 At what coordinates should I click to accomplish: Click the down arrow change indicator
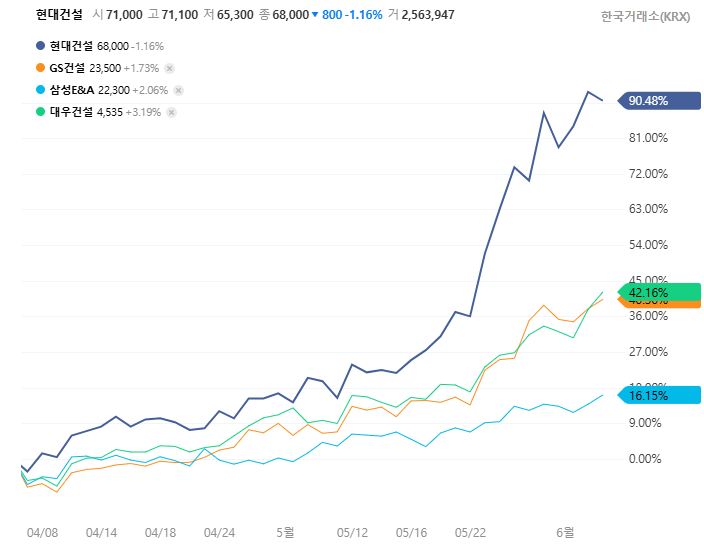click(315, 15)
